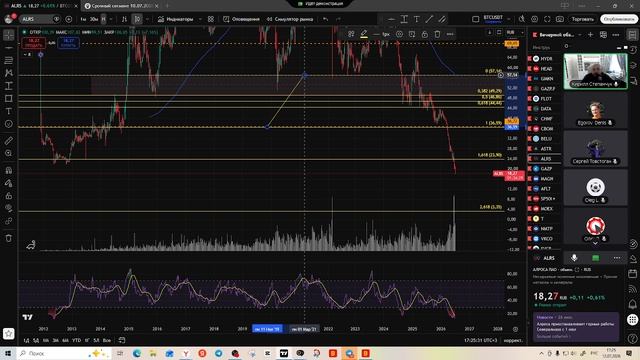Open the Оповещения alerts dialog
The width and height of the screenshot is (640, 360).
point(241,19)
